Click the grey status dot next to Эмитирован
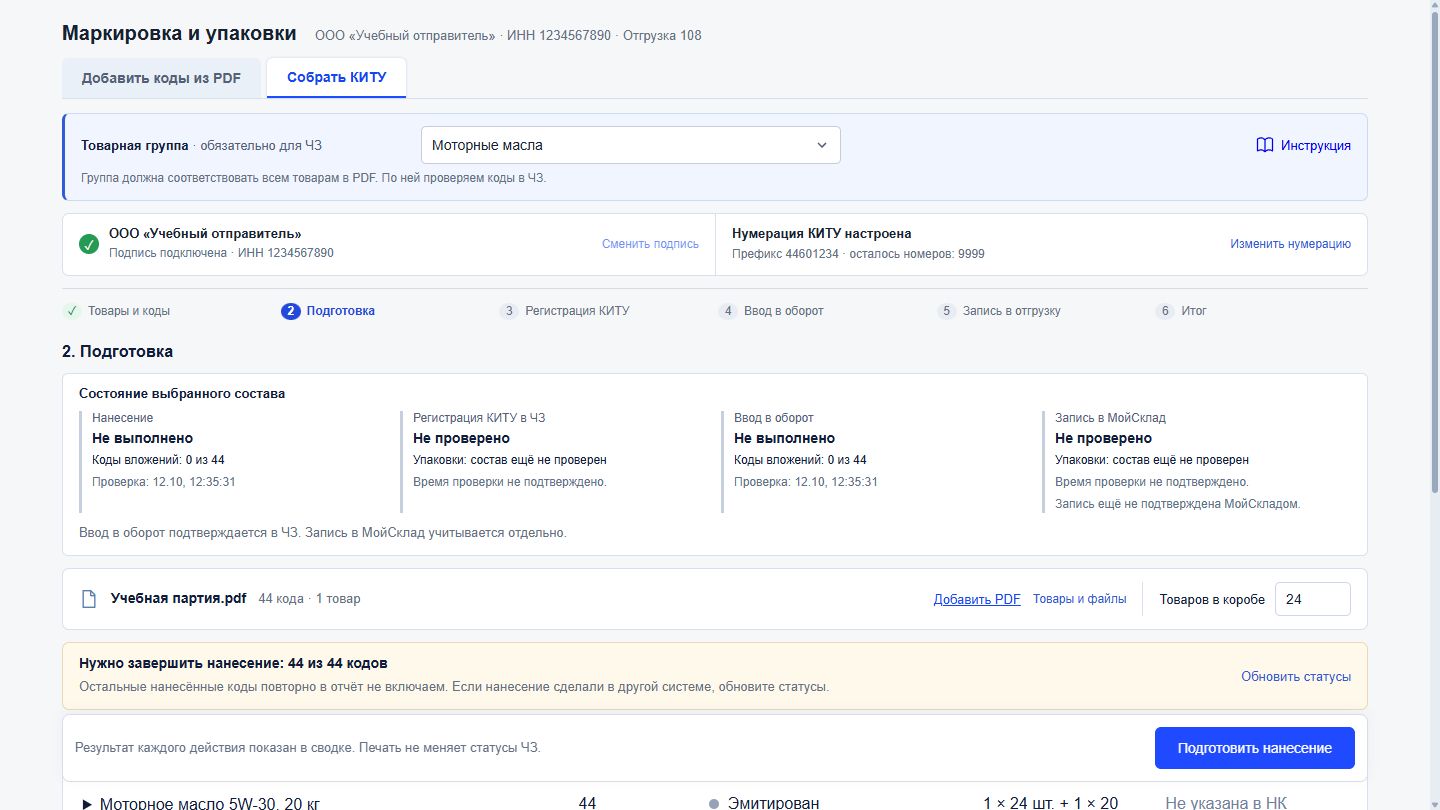Screen dimensions: 1440x810 click(x=714, y=803)
